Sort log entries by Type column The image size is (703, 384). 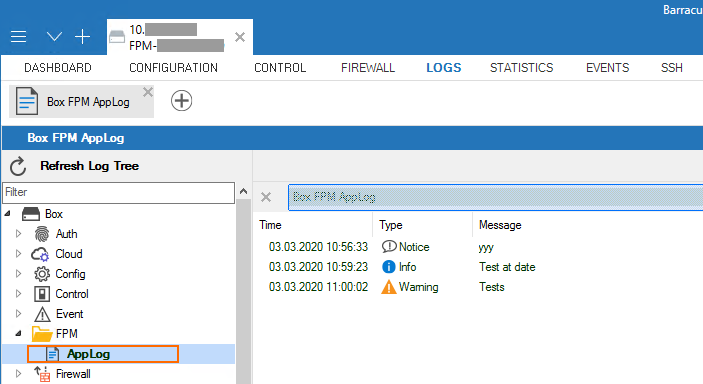391,225
